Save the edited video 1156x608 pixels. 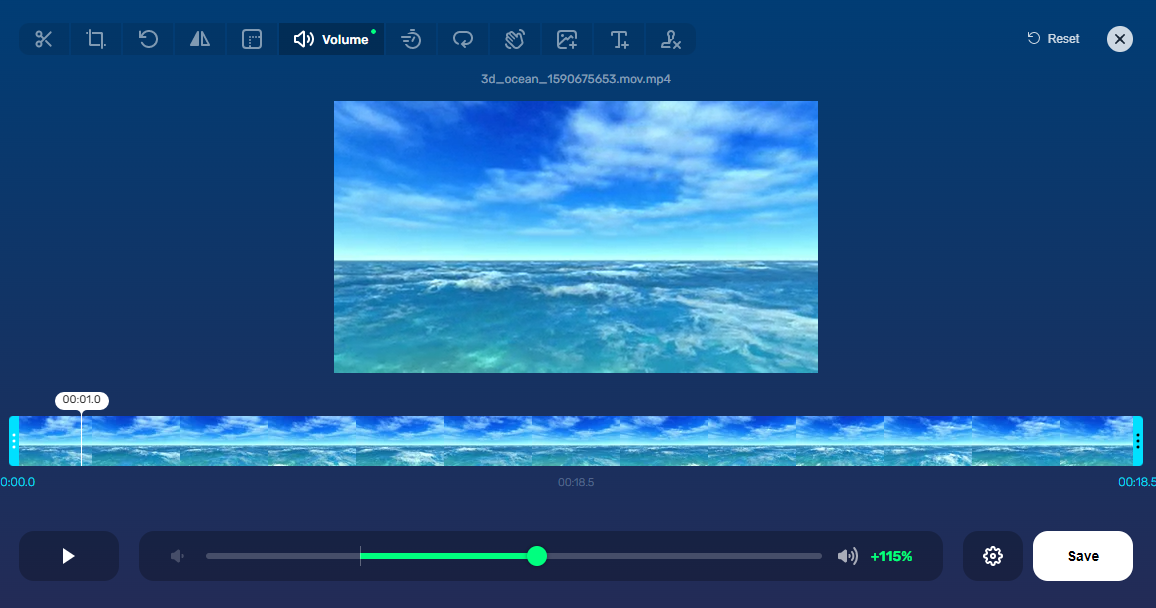(x=1082, y=556)
